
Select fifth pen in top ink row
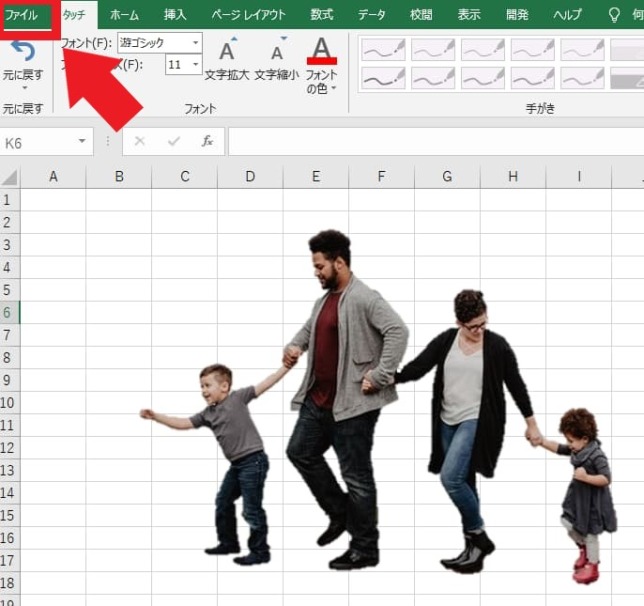pos(582,50)
